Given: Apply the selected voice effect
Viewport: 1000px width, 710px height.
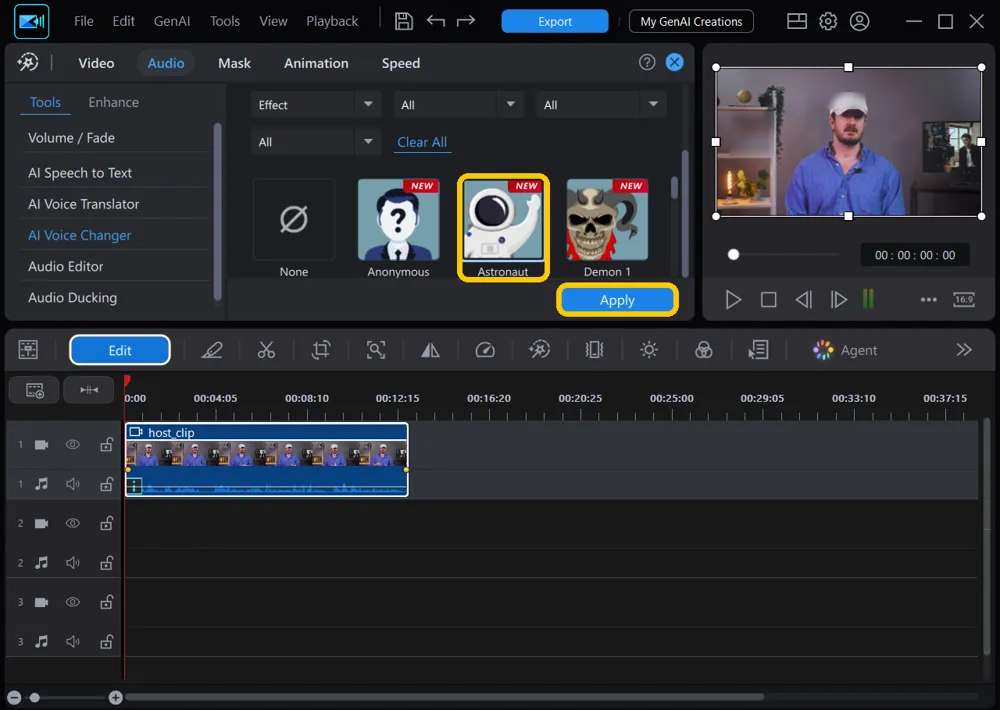Looking at the screenshot, I should [x=617, y=300].
